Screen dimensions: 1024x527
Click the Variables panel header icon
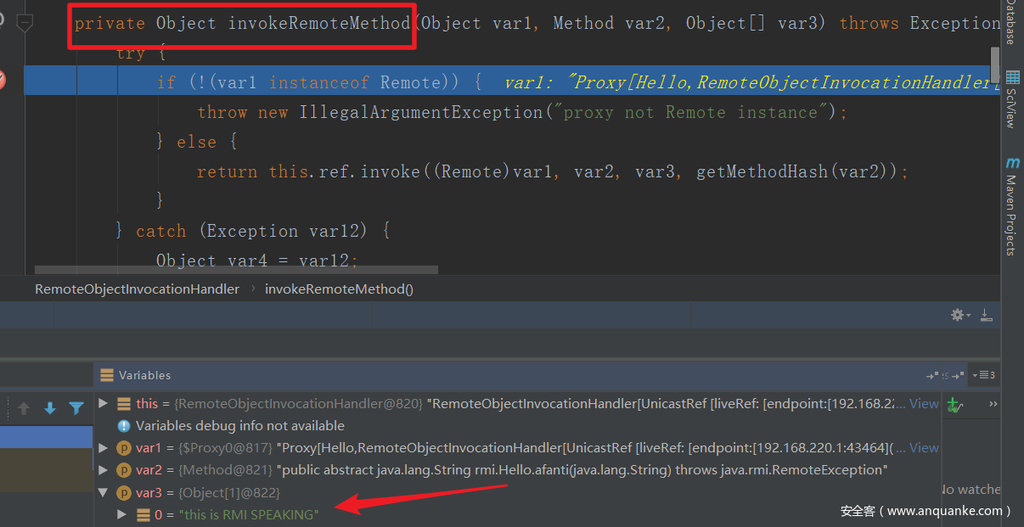[x=106, y=375]
